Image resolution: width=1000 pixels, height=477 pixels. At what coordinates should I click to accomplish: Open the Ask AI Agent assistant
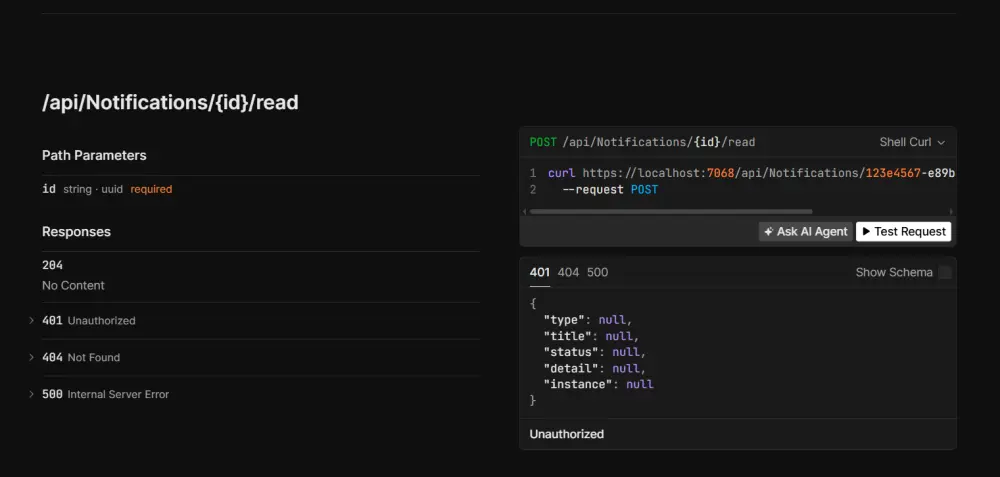(805, 231)
